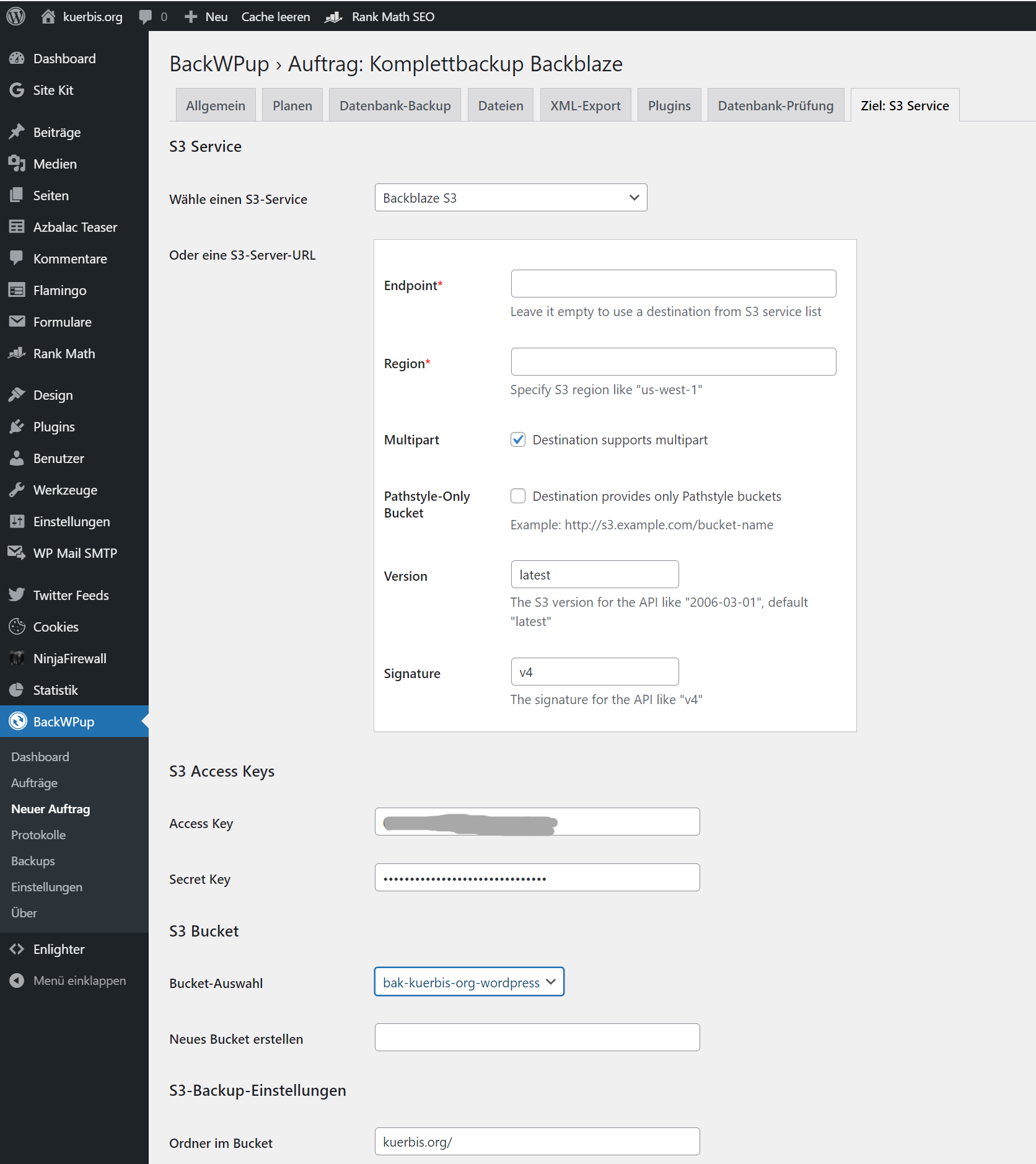Screen dimensions: 1036x1164
Task: Click the Einstellungen sliders icon in main menu
Action: (x=17, y=521)
